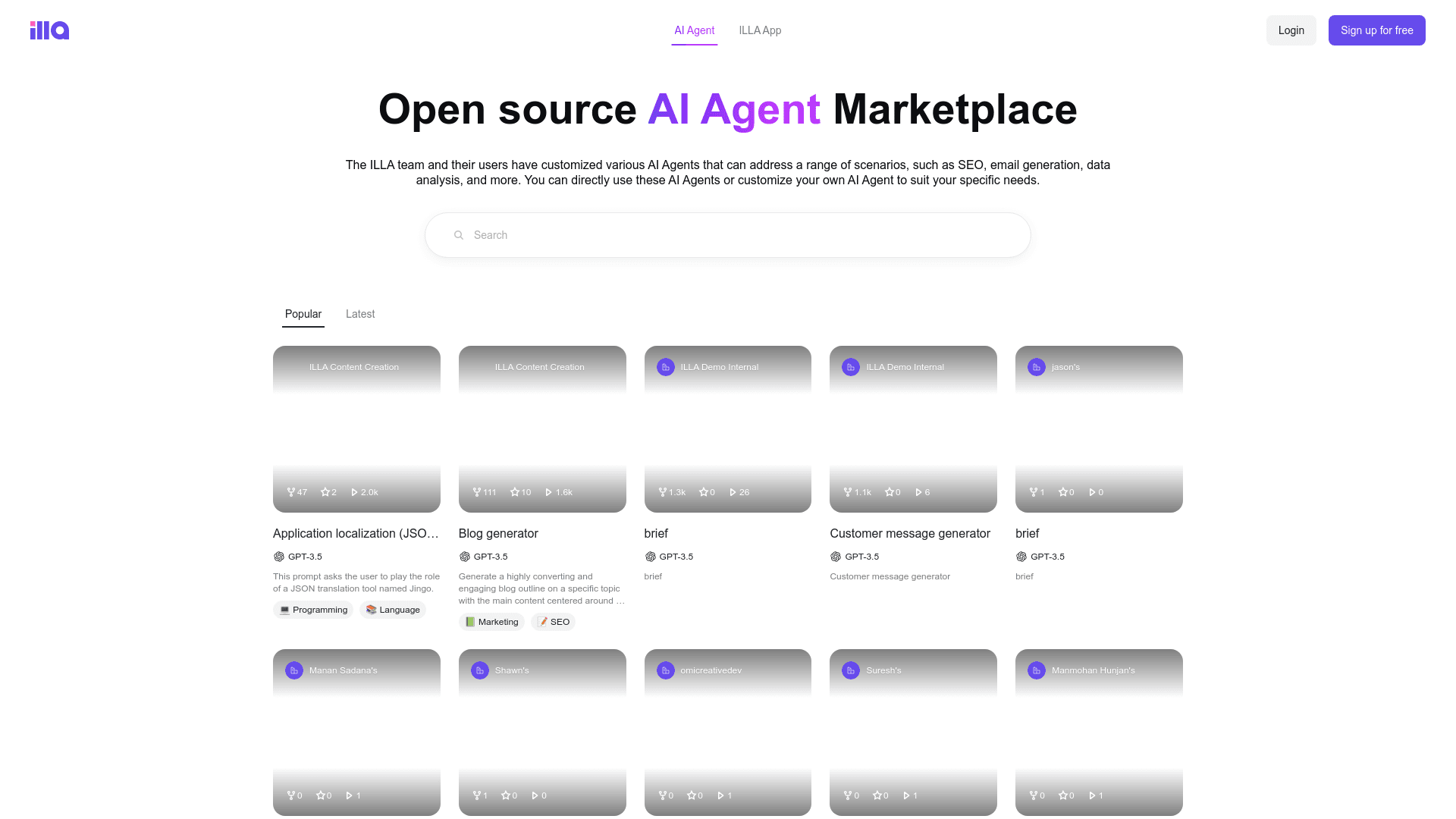
Task: Click Suresh's team avatar icon
Action: pyautogui.click(x=851, y=670)
